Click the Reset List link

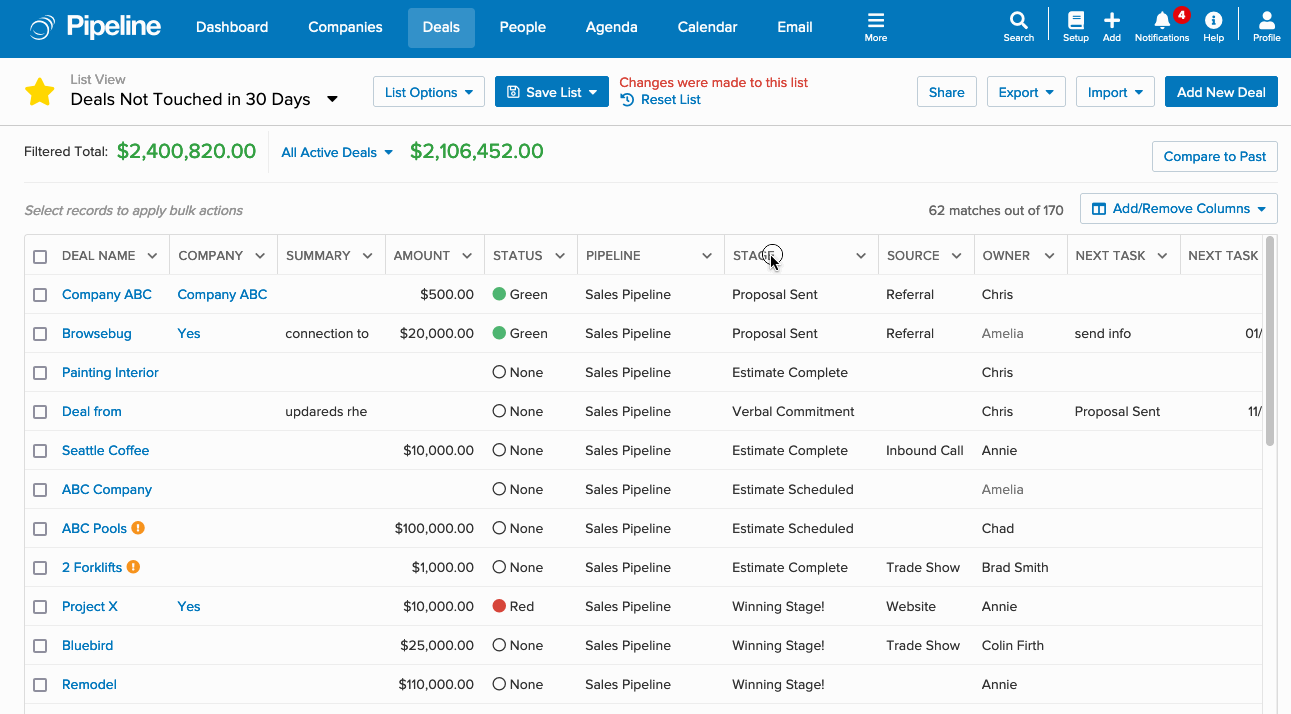point(660,99)
